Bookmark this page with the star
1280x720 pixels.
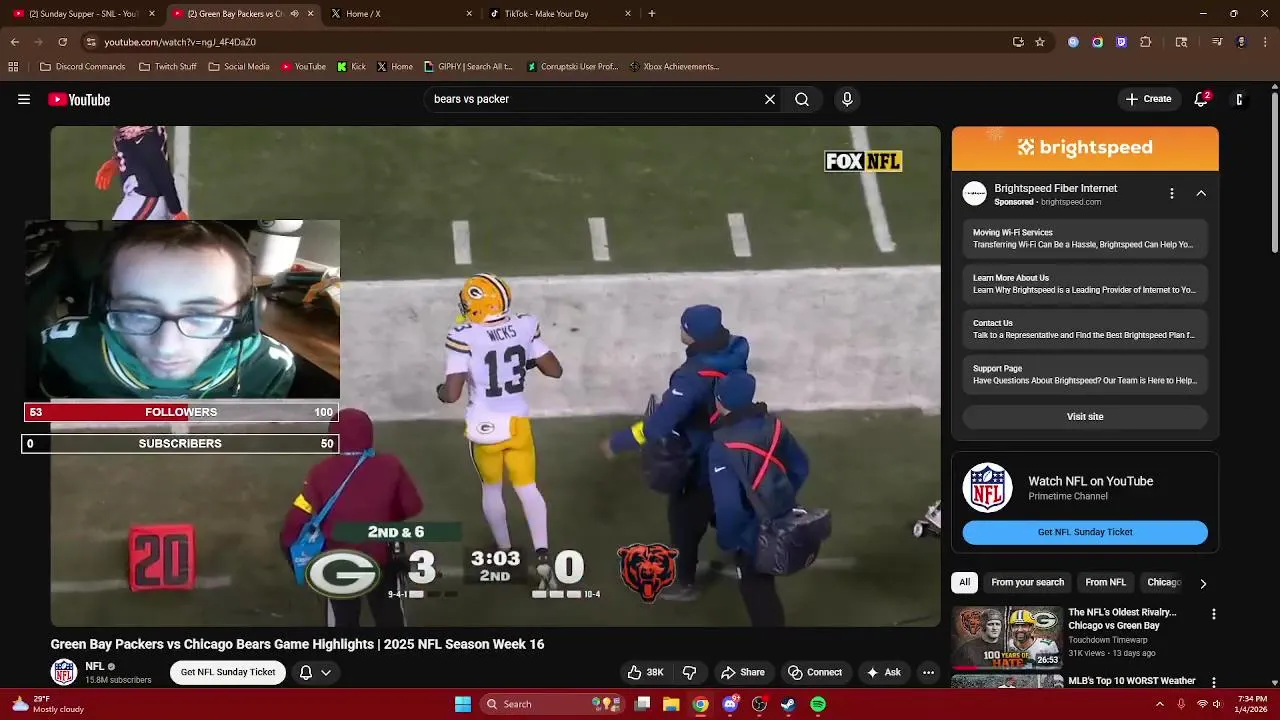point(1040,42)
